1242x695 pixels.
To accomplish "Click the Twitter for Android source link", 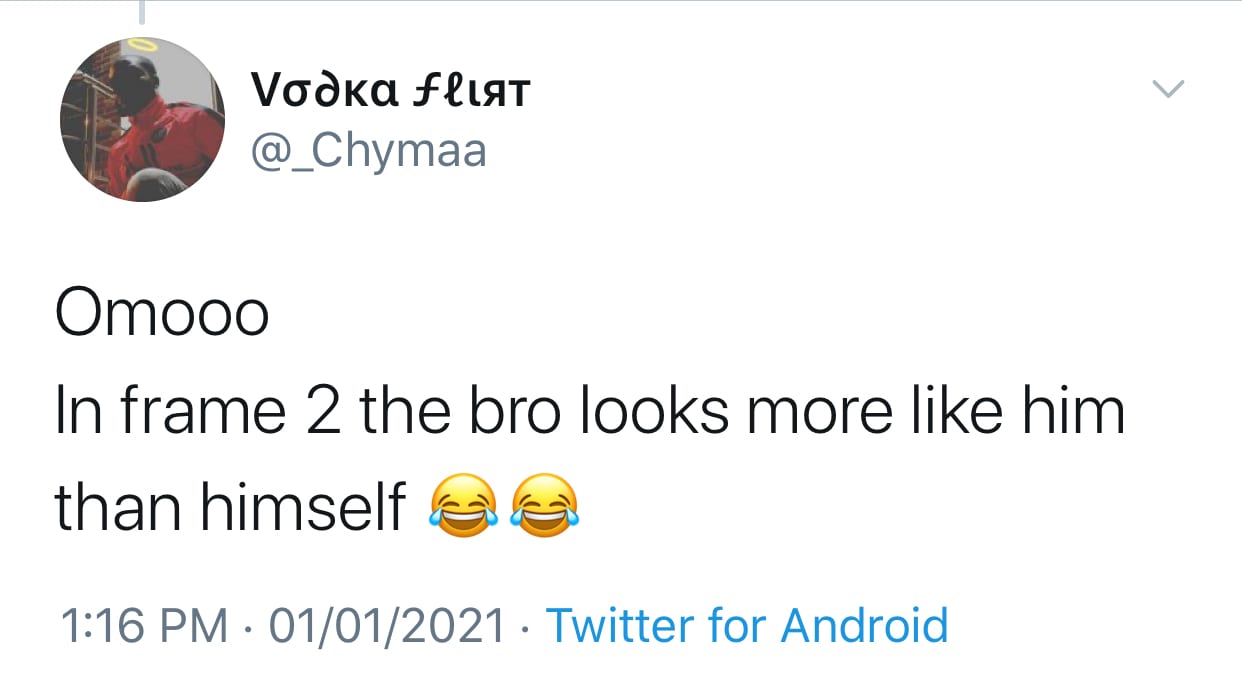I will [x=746, y=625].
